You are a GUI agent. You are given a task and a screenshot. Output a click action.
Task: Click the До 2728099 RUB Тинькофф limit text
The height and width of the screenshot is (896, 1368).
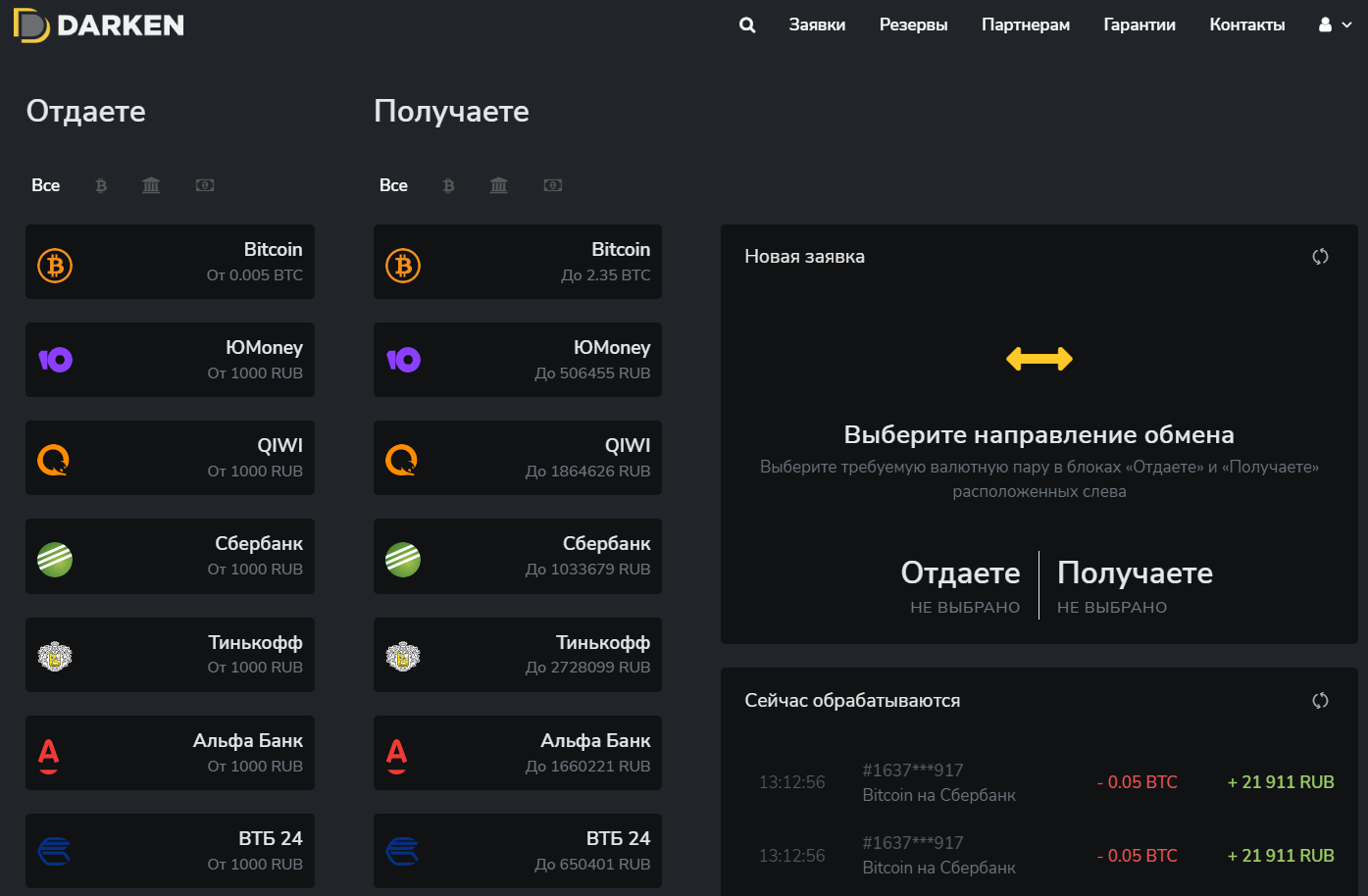[587, 668]
